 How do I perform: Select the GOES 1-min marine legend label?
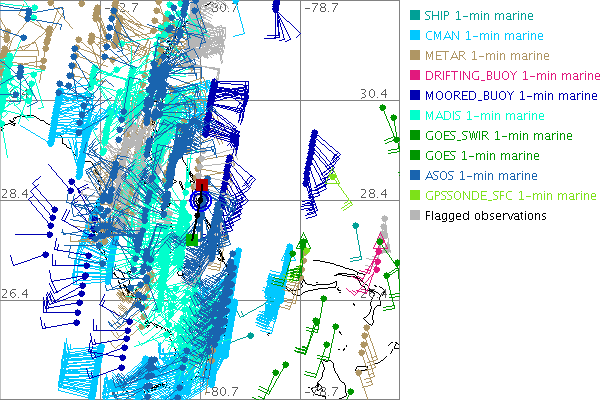tap(476, 156)
